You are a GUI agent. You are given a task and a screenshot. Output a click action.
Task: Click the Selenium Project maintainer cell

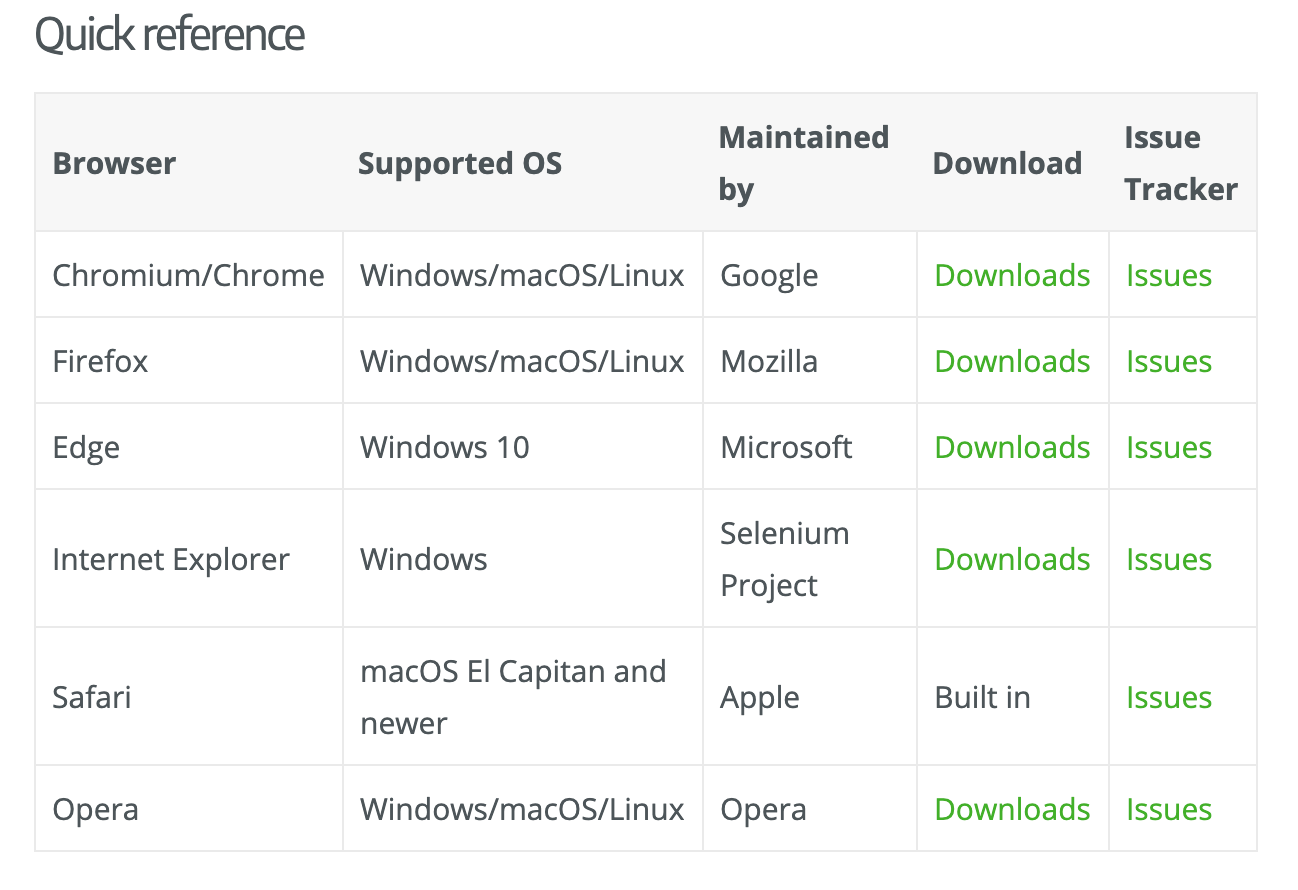pos(784,560)
